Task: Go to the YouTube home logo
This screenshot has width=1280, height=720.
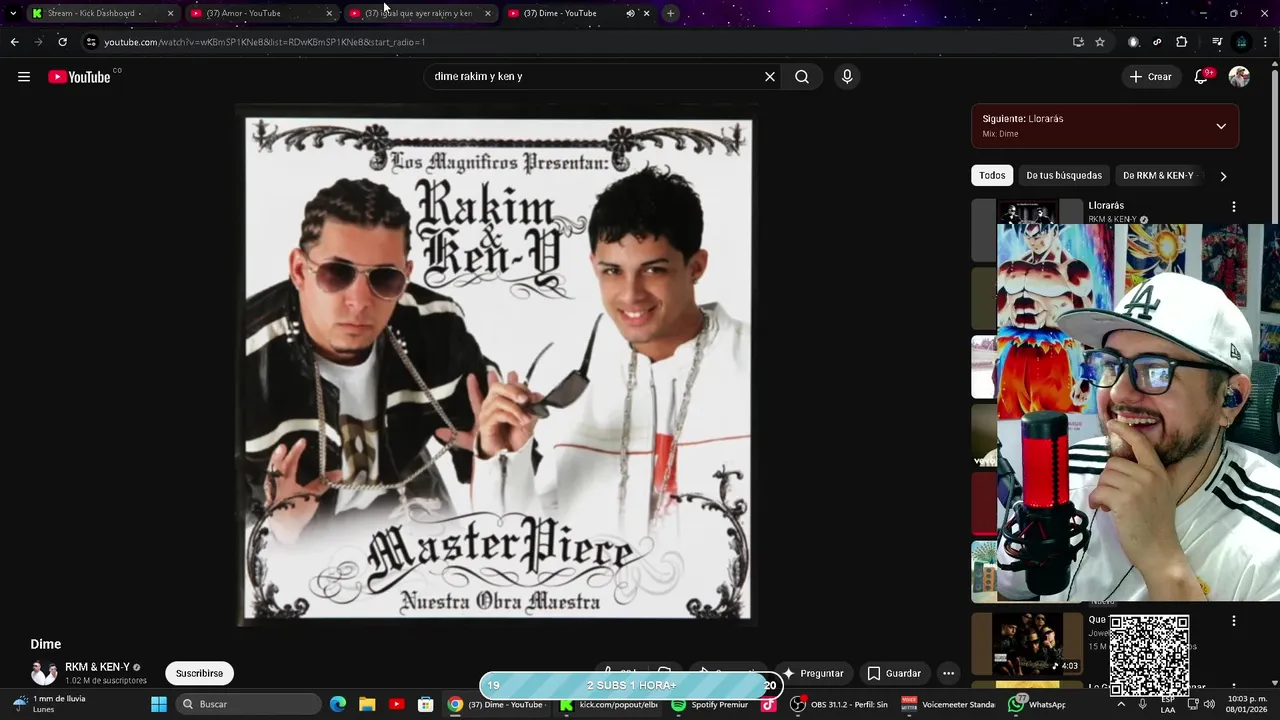Action: (79, 77)
